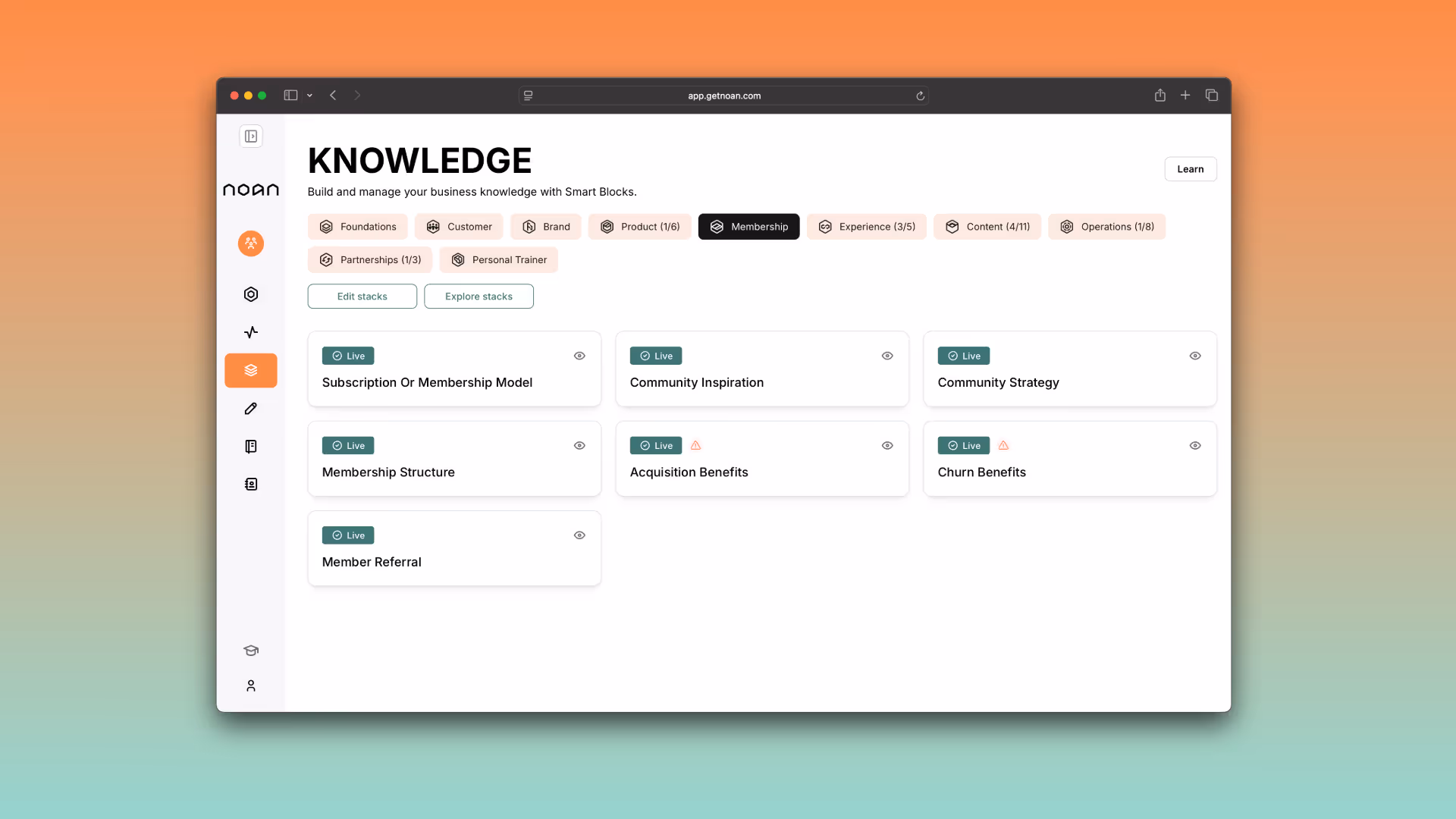Toggle eye on Member Referral card
The width and height of the screenshot is (1456, 819).
point(579,535)
